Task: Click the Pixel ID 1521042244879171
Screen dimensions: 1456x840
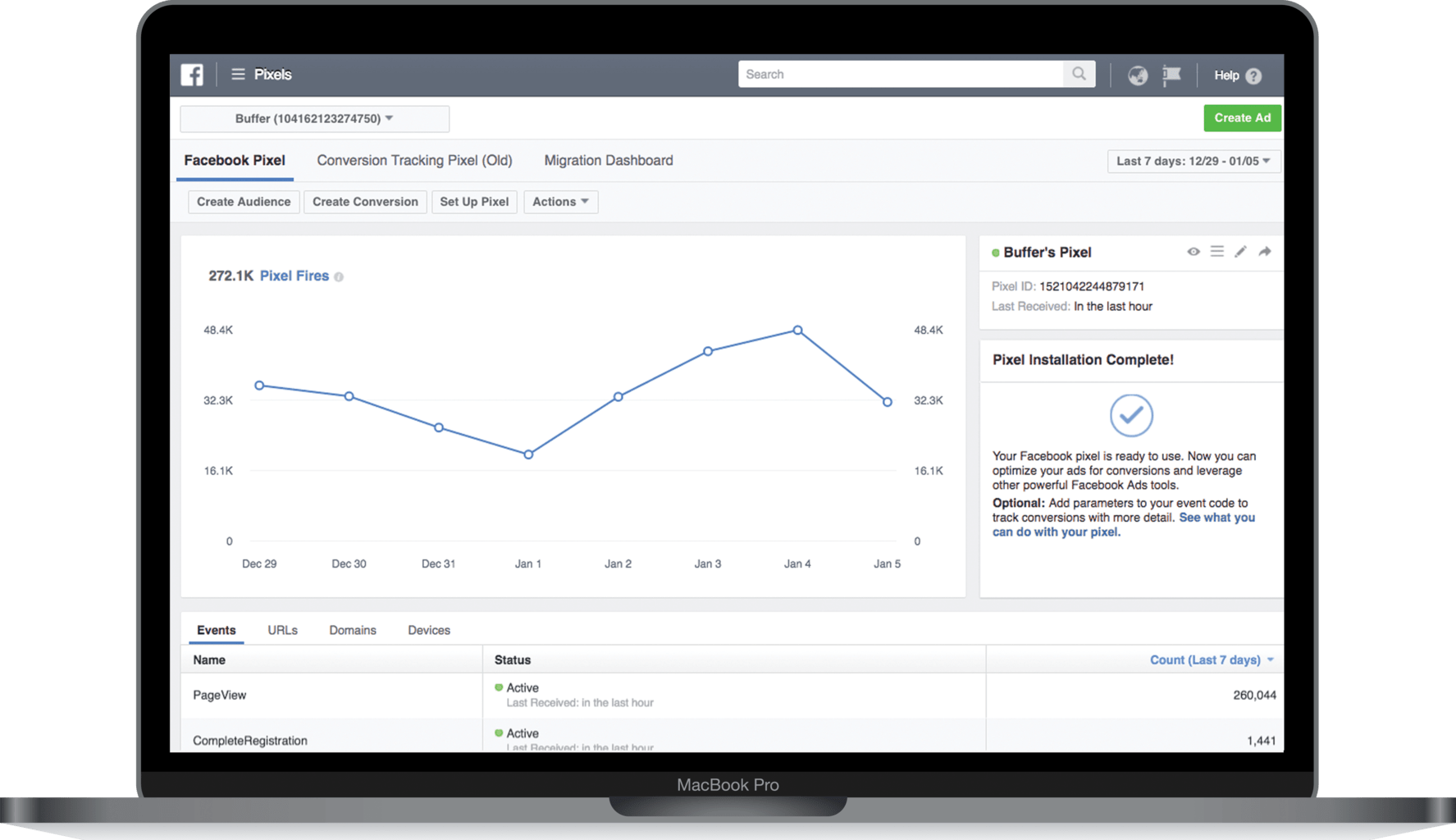Action: [x=1092, y=286]
